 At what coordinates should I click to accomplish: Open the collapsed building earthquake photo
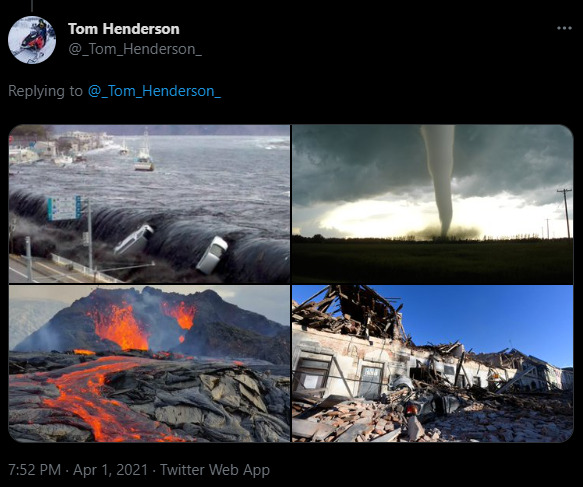tap(432, 364)
